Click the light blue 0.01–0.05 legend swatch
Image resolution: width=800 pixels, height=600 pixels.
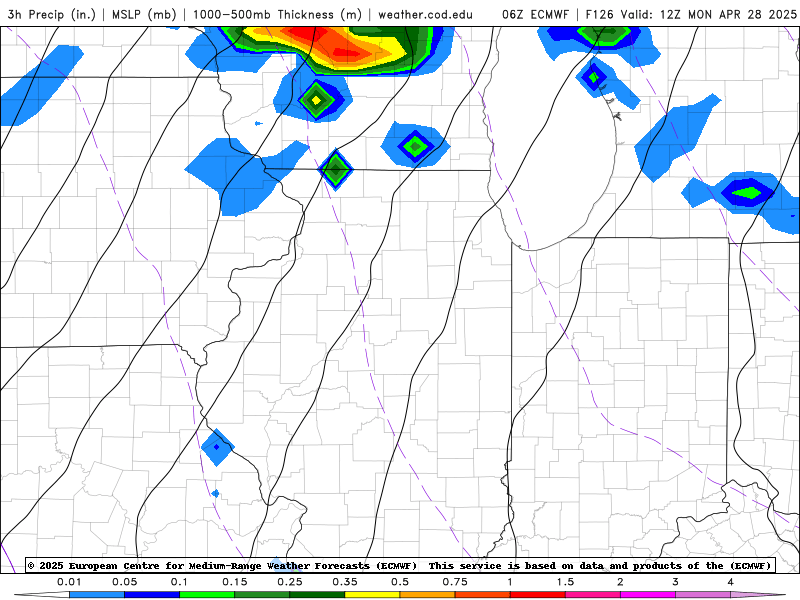[x=97, y=595]
